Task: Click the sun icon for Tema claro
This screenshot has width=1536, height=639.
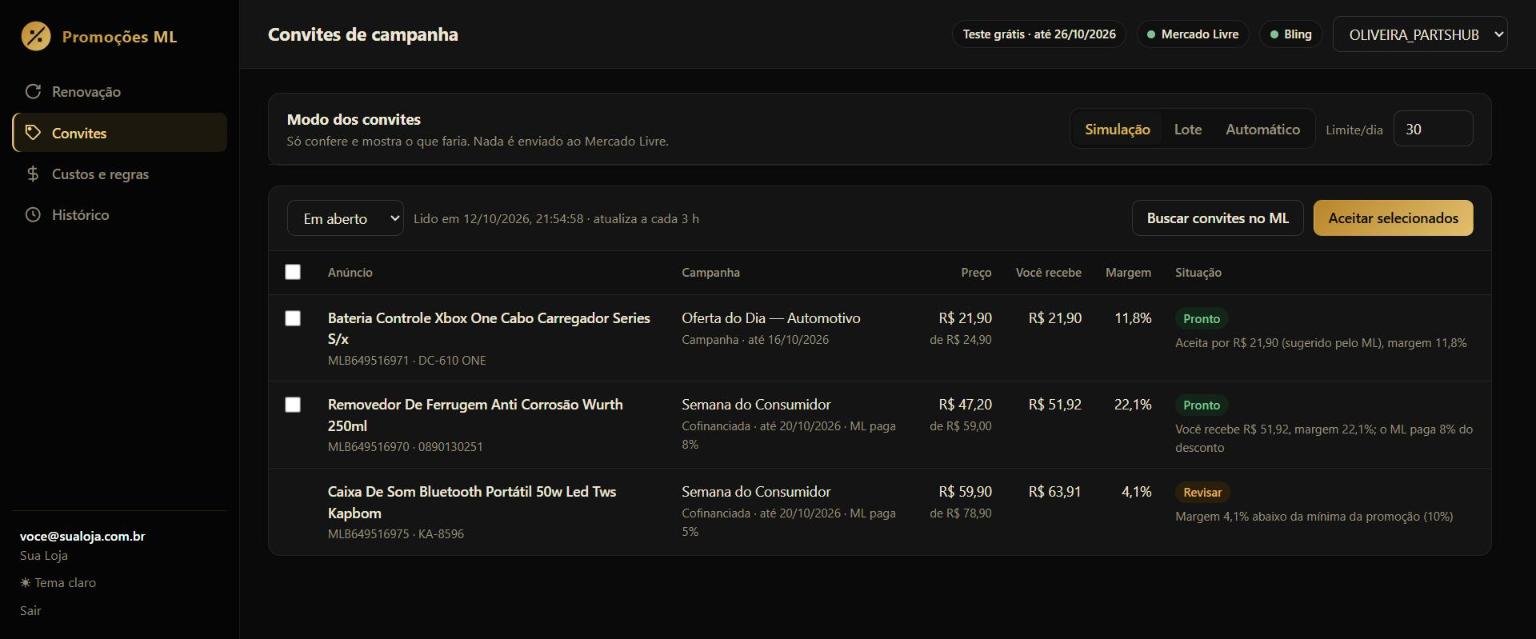Action: (25, 583)
